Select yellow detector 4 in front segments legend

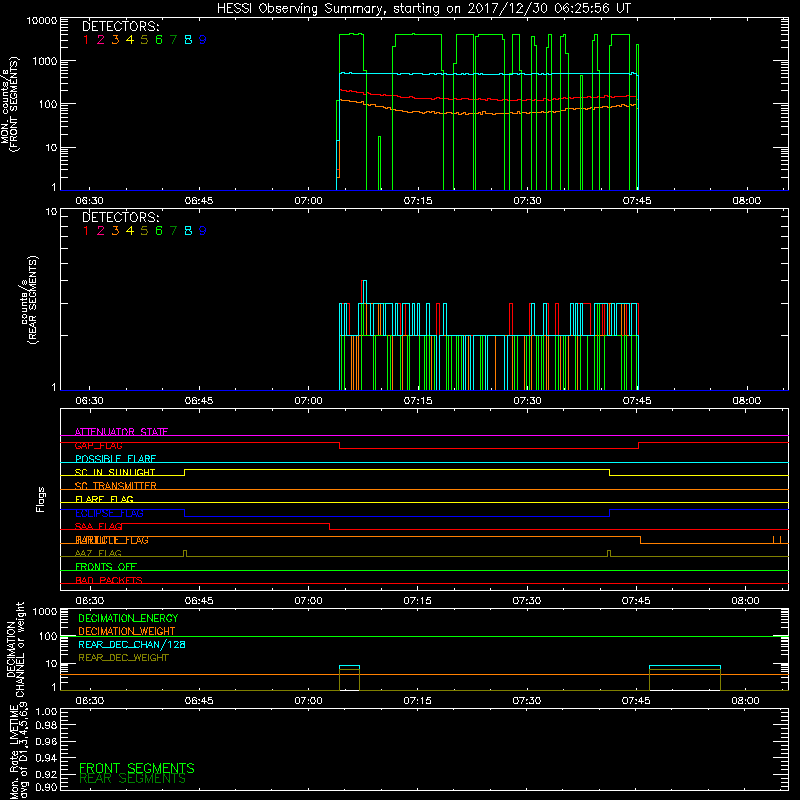(130, 39)
